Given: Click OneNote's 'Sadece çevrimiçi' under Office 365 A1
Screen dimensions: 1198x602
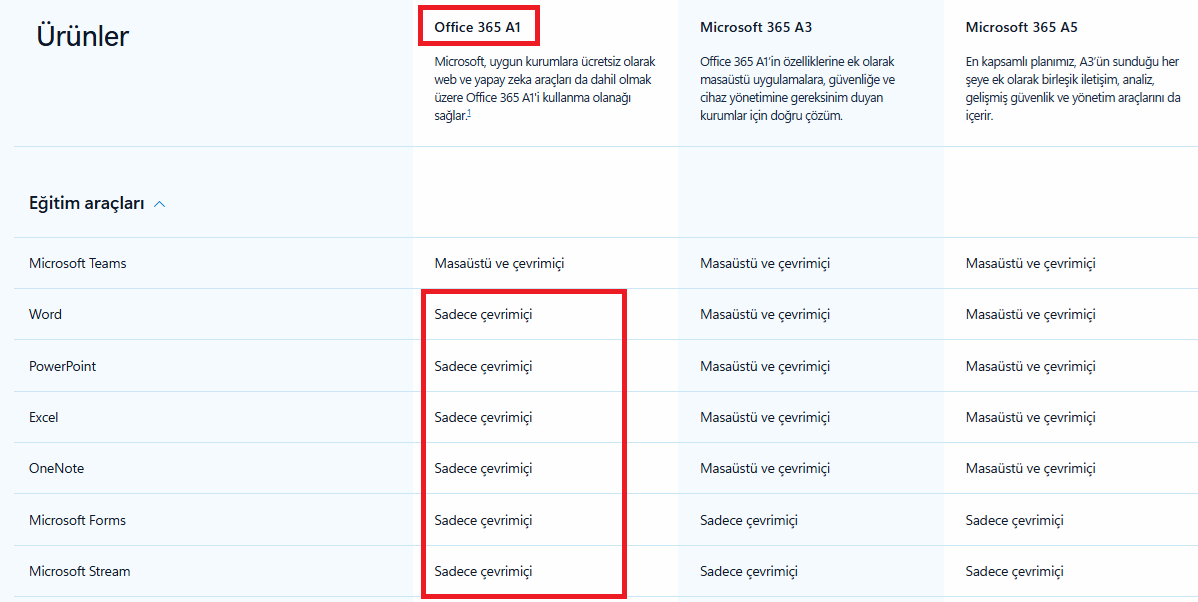Looking at the screenshot, I should pyautogui.click(x=483, y=469).
